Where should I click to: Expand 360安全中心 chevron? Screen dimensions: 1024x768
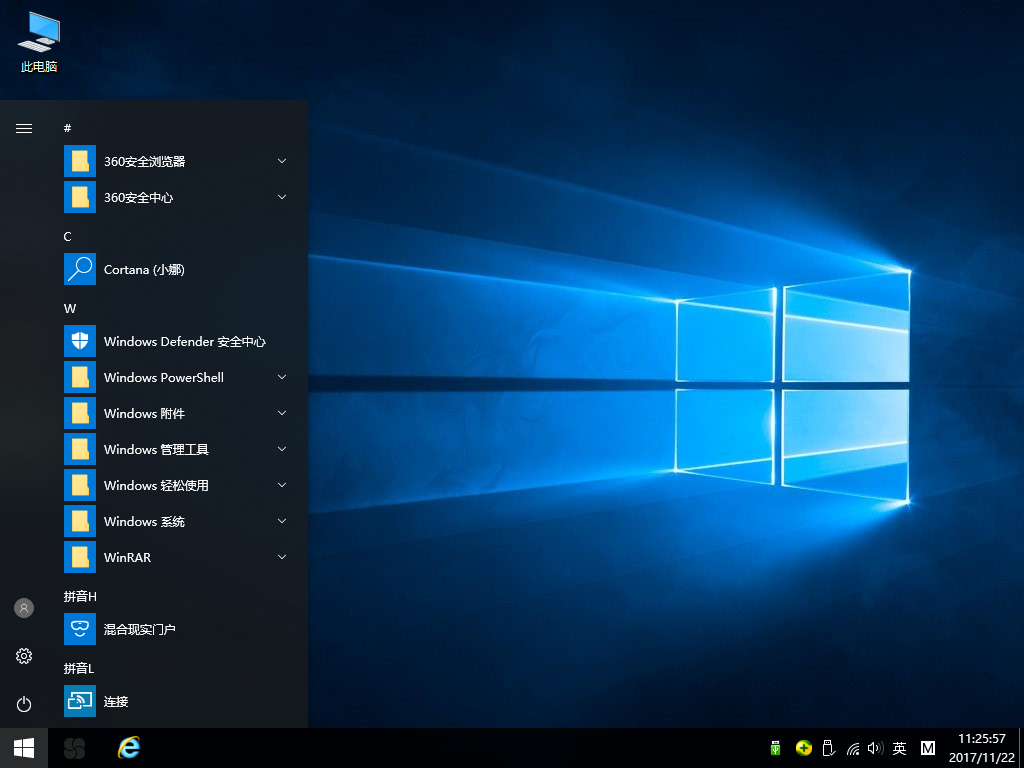tap(282, 197)
